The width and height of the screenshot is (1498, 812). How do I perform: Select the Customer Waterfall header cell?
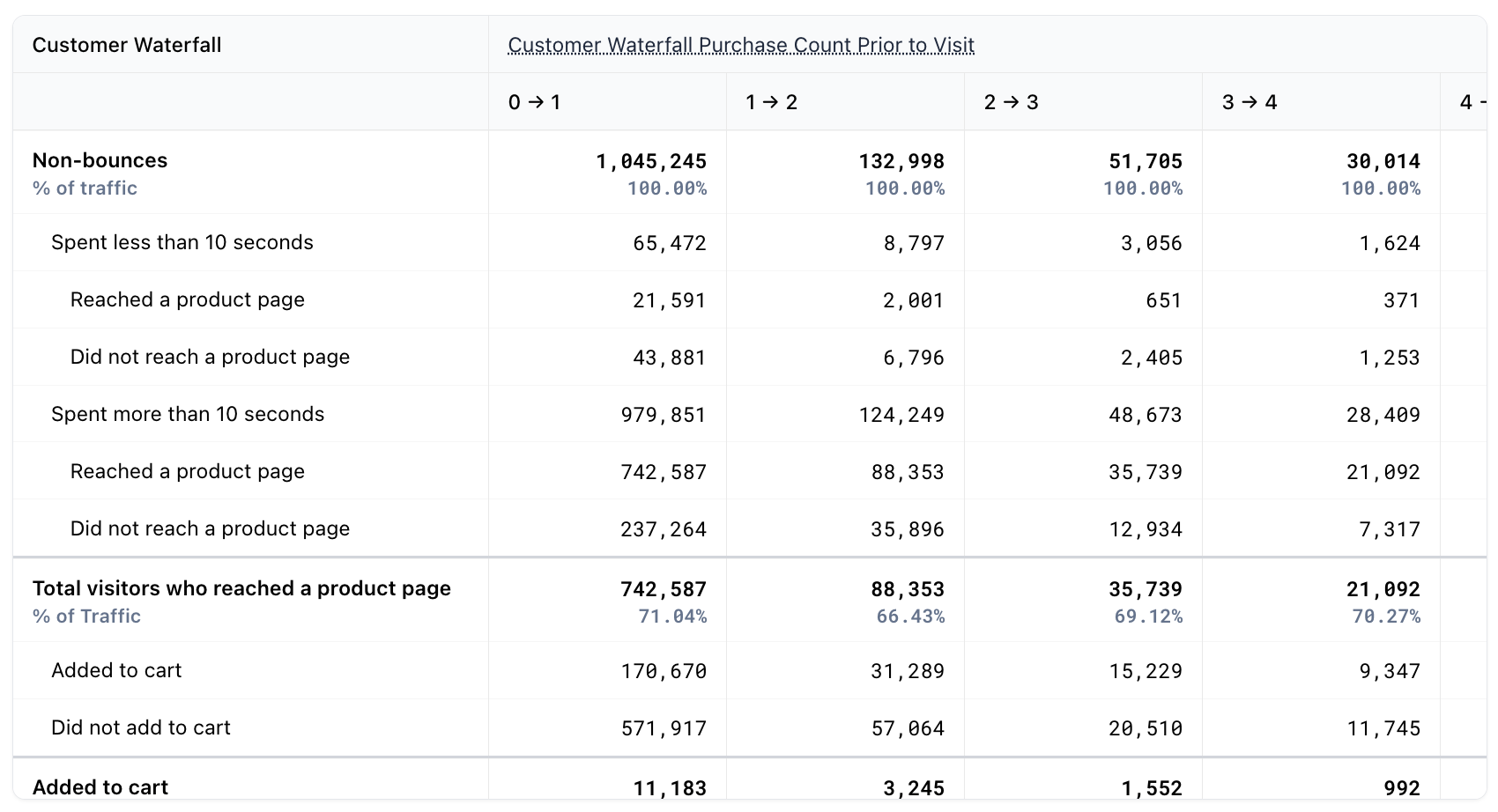coord(127,45)
